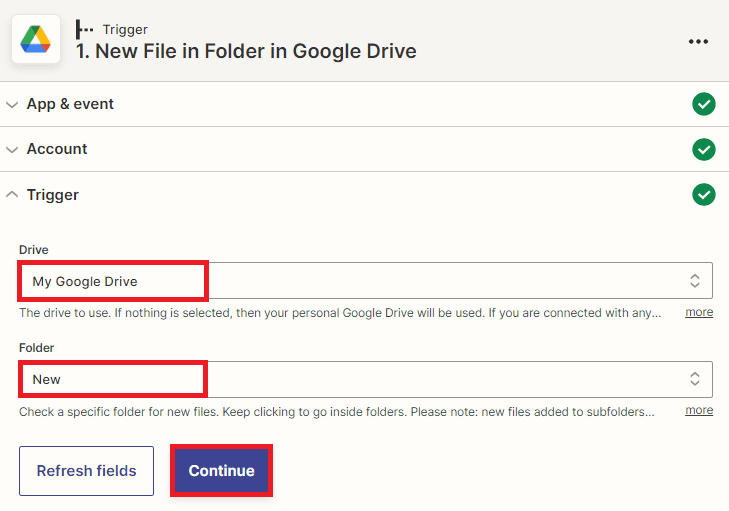The width and height of the screenshot is (729, 511).
Task: Click the green checkmark on App & event row
Action: pyautogui.click(x=704, y=104)
